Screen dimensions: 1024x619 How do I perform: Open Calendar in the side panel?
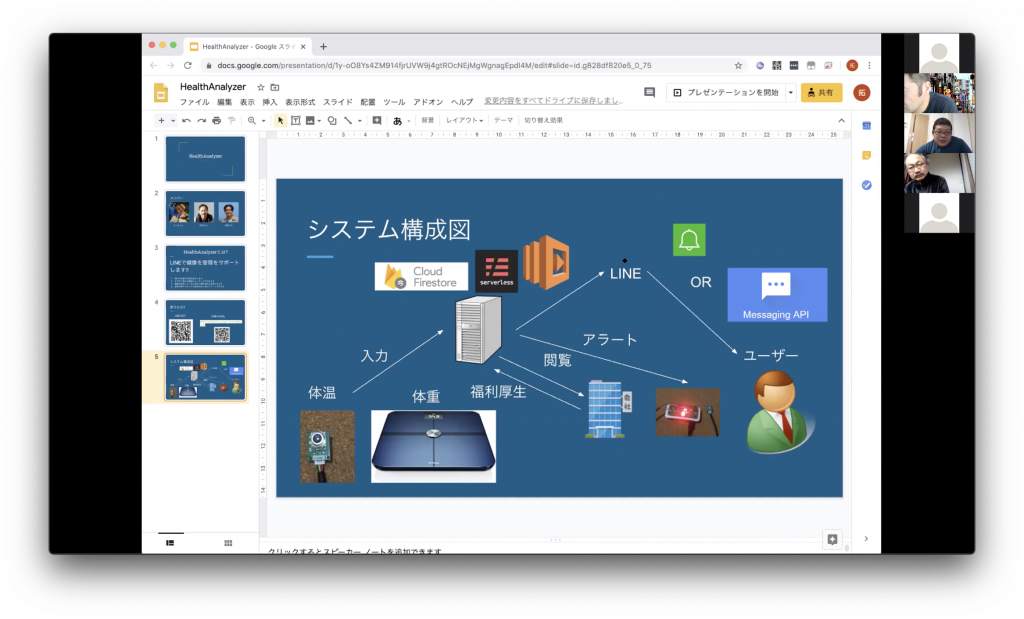(867, 125)
